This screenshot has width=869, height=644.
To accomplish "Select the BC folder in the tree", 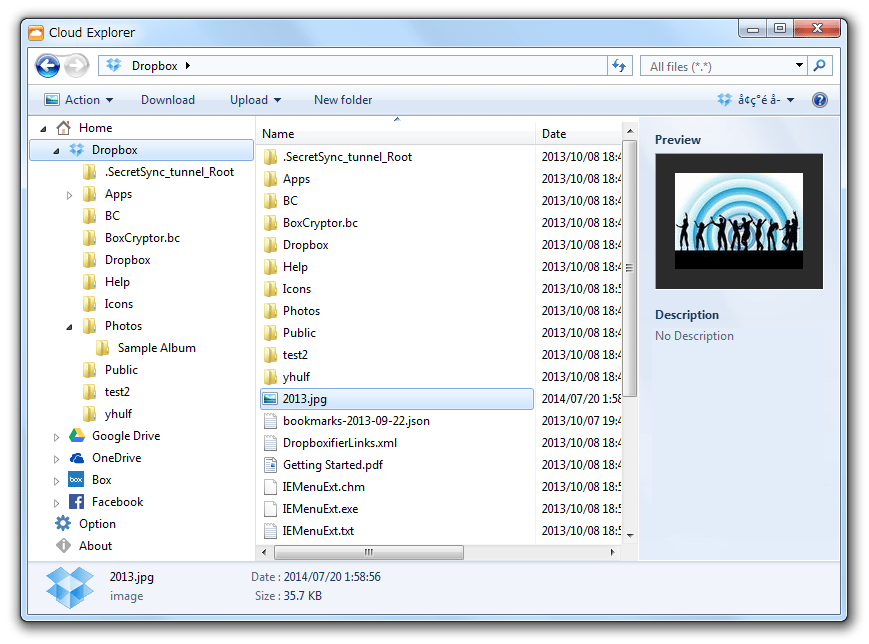I will (x=112, y=216).
